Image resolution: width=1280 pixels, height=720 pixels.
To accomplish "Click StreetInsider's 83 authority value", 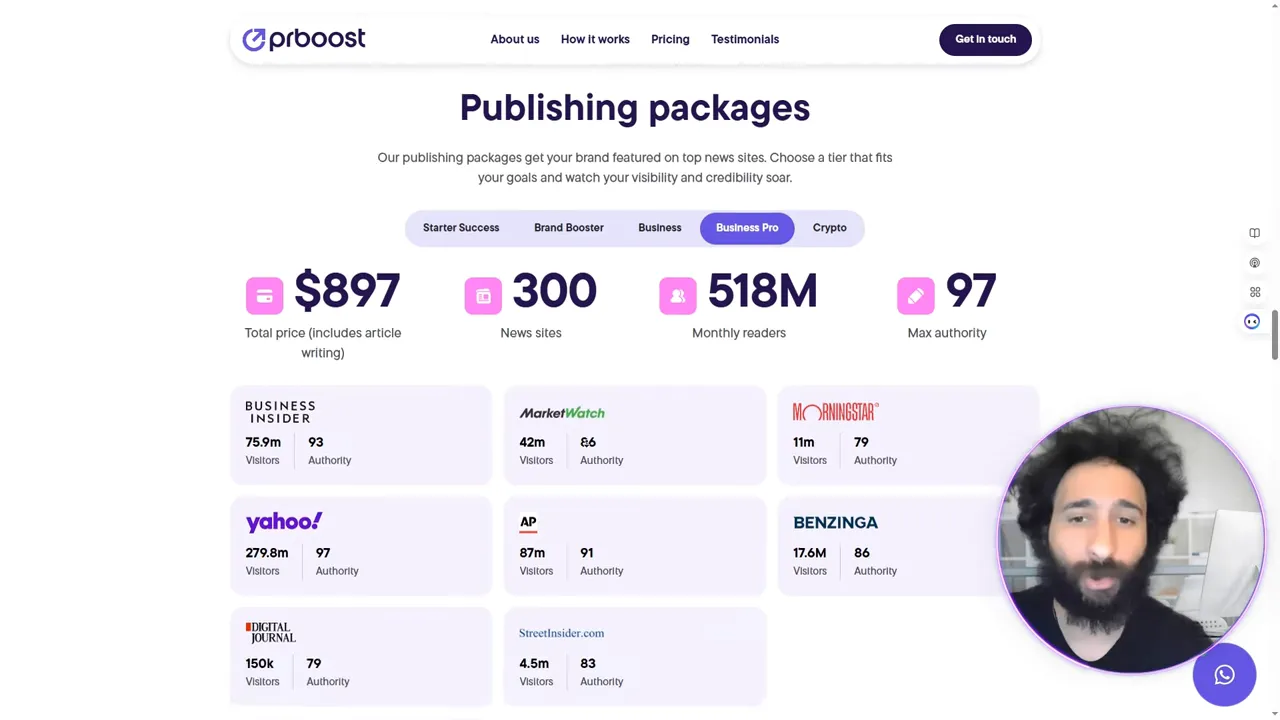I will 588,663.
